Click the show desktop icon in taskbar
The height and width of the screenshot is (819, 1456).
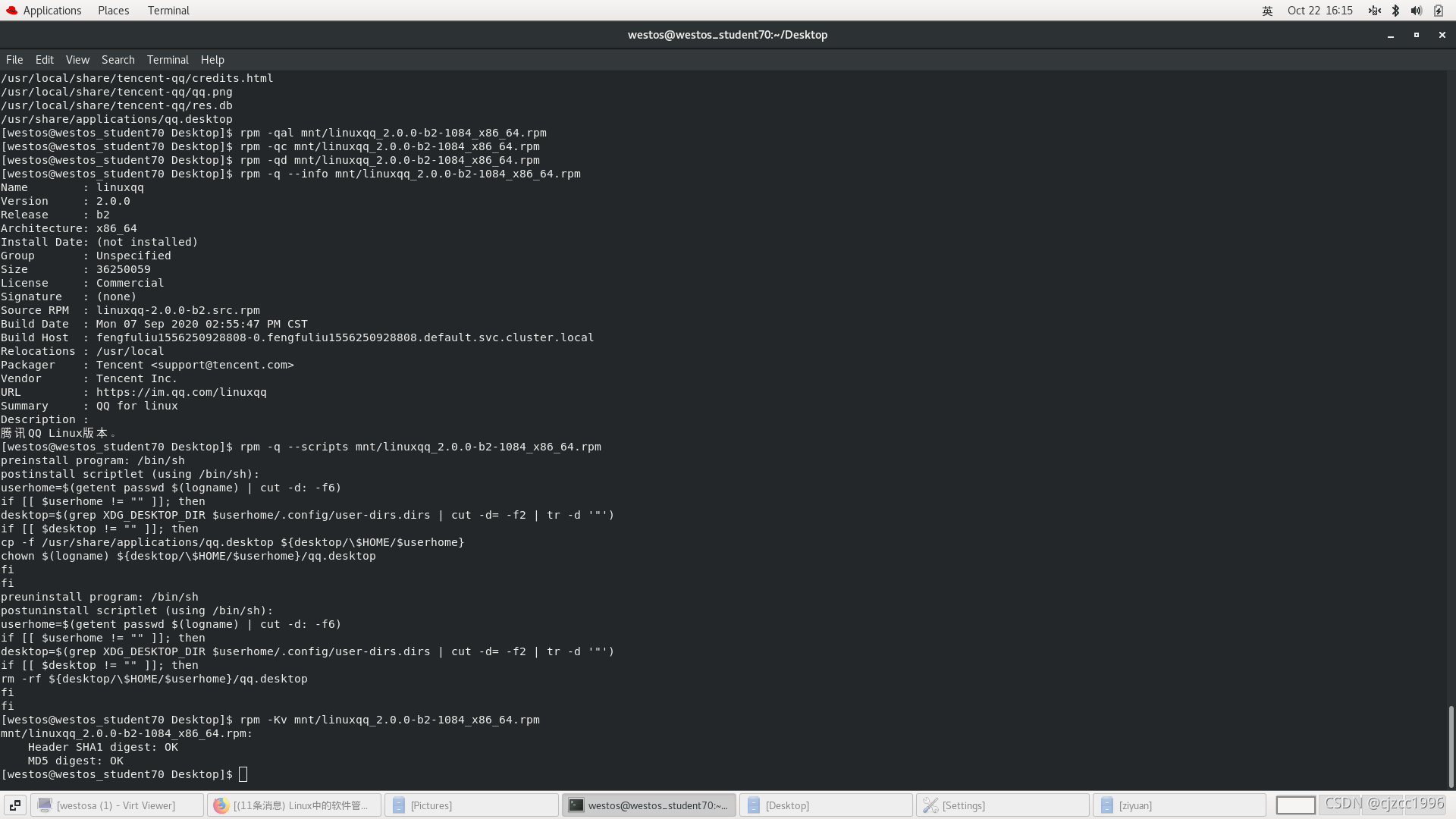tap(15, 805)
